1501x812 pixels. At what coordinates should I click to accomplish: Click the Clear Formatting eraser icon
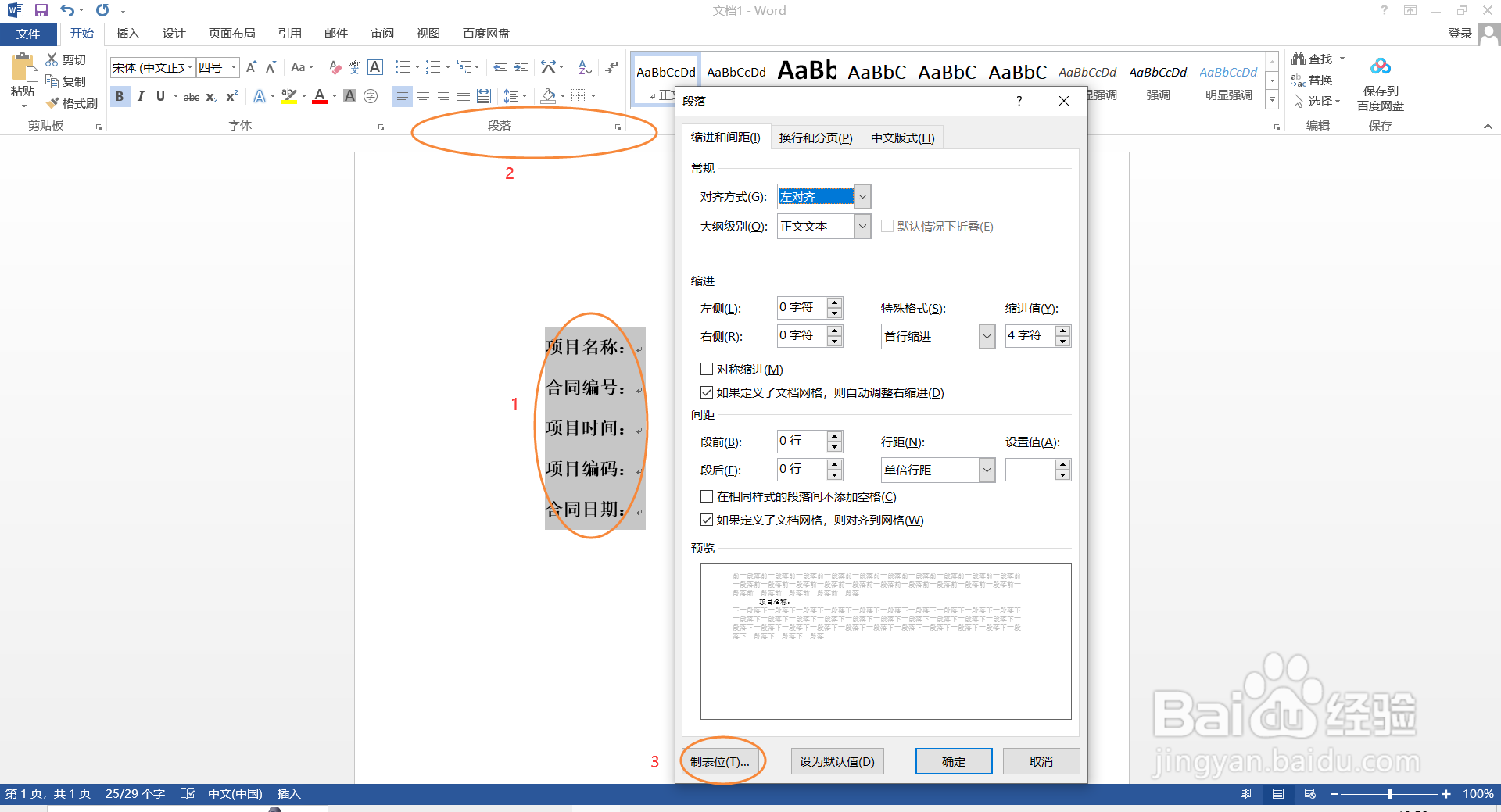coord(335,67)
